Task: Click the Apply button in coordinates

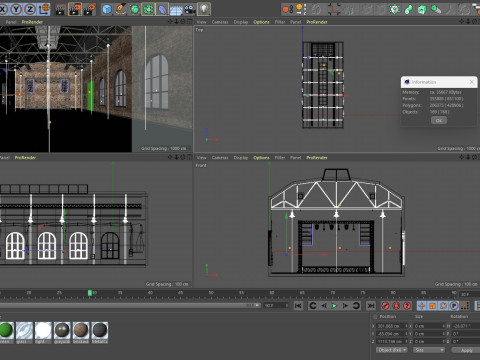Action: point(466,350)
